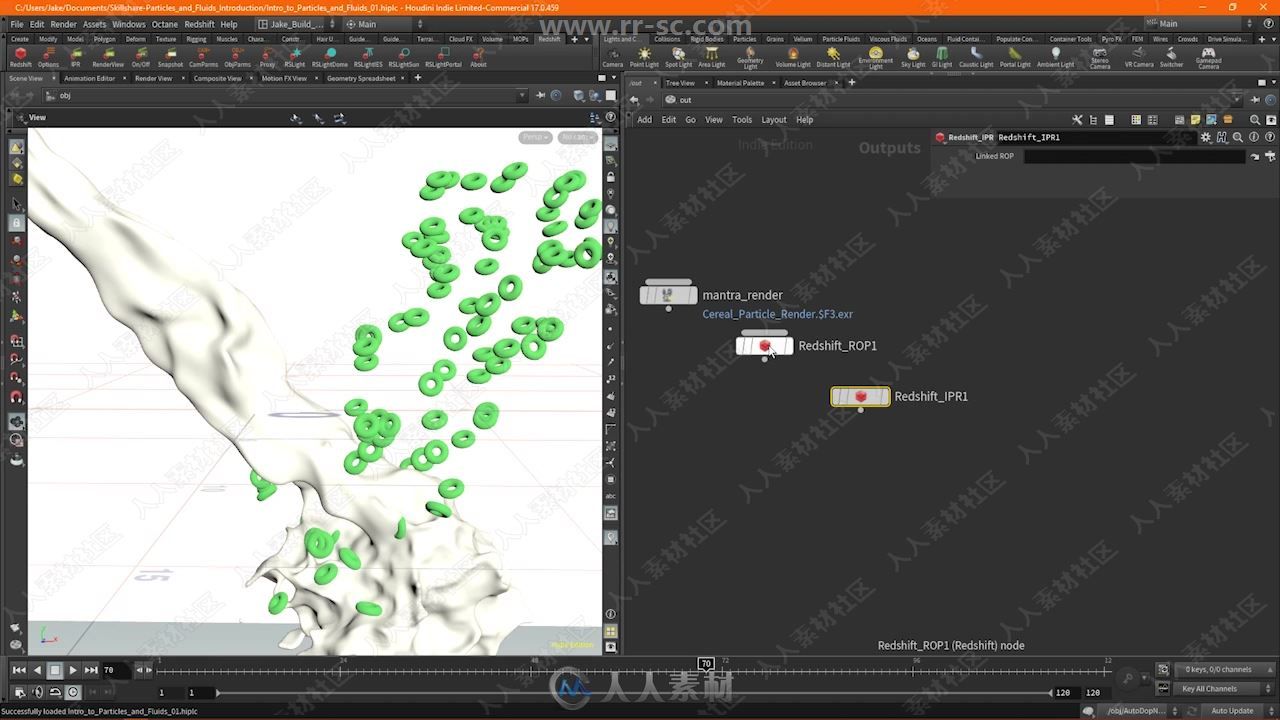1280x720 pixels.
Task: Create an Environment Light
Action: (875, 57)
